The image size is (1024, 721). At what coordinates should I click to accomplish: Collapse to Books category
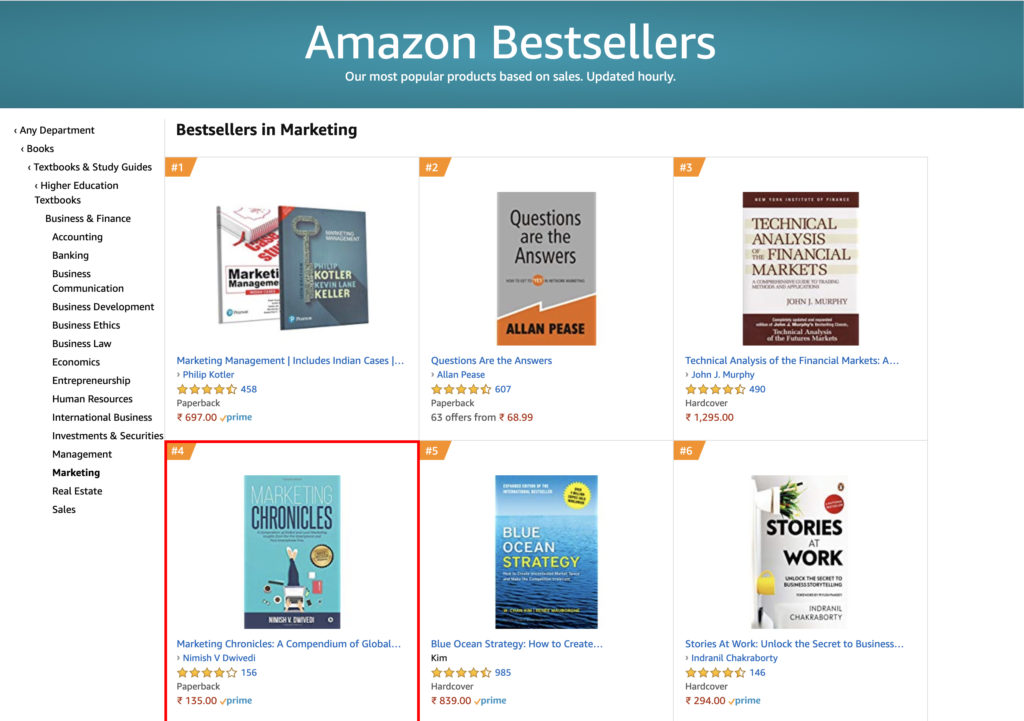[x=40, y=149]
